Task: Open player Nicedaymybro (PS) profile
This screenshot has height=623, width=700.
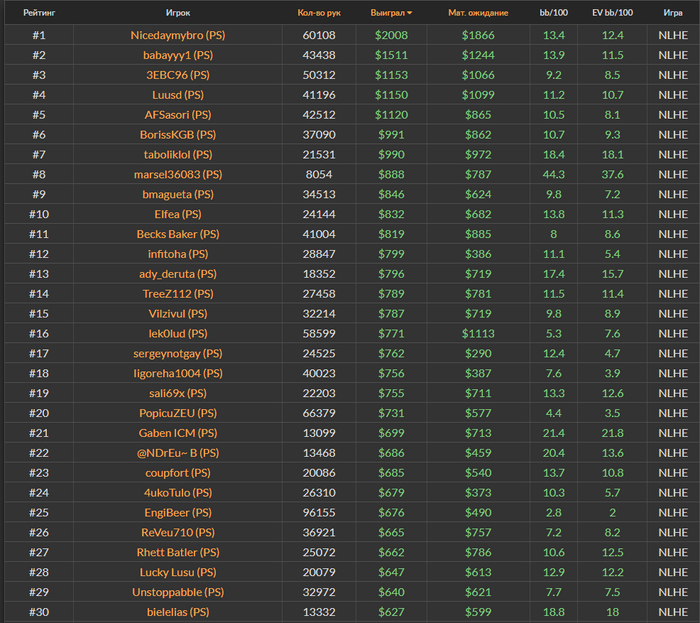Action: click(178, 36)
